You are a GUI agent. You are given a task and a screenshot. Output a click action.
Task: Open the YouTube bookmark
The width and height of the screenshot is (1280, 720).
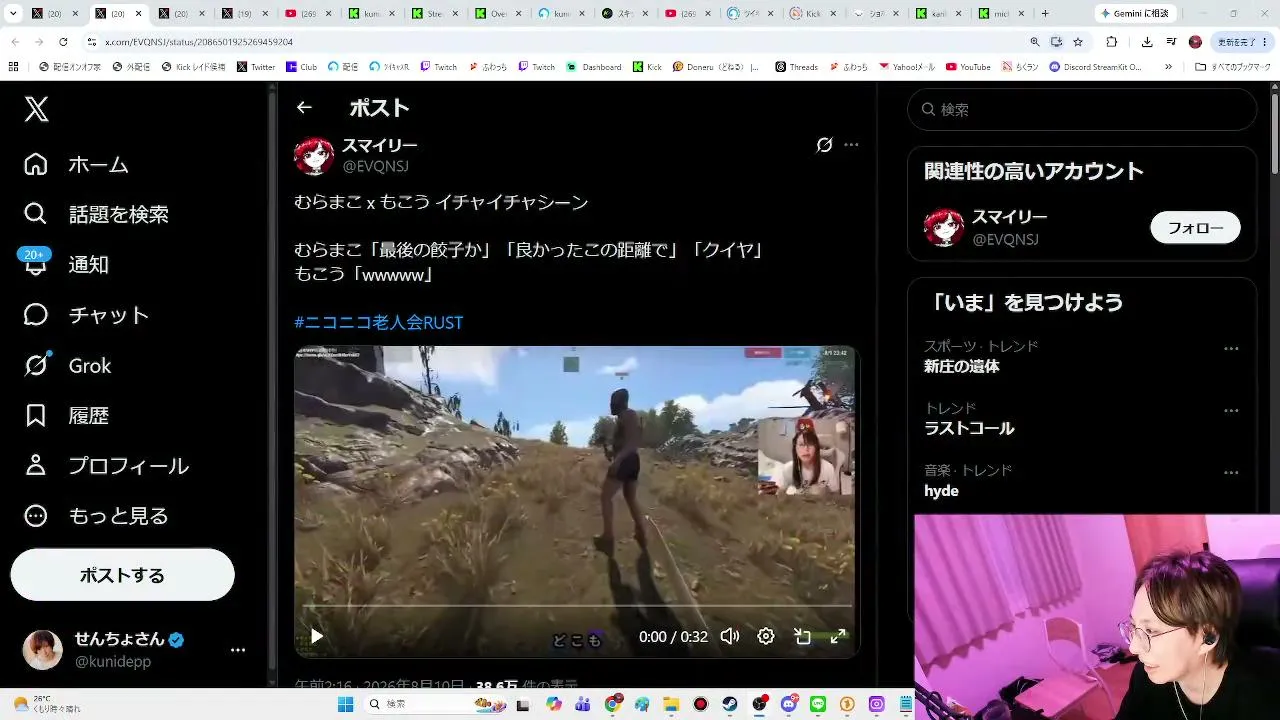pos(969,67)
